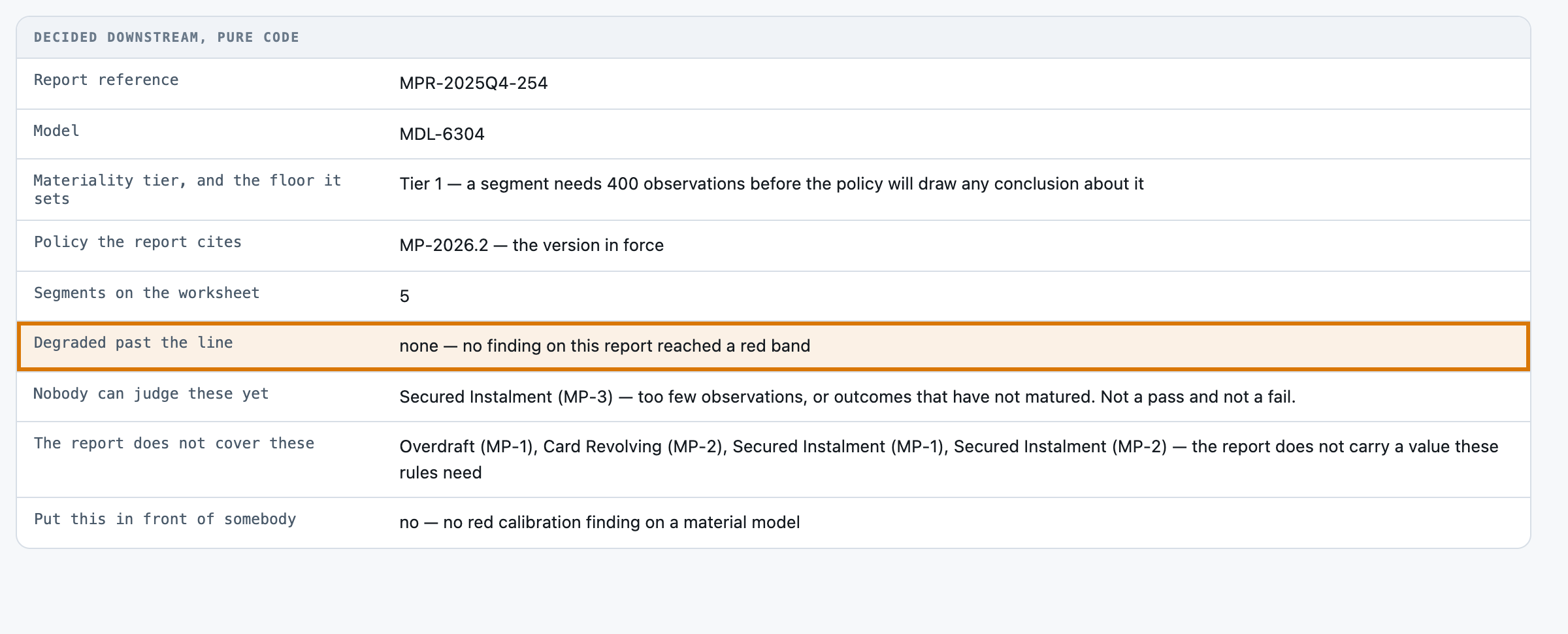Viewport: 1568px width, 634px height.
Task: Select the Report reference label
Action: click(106, 80)
